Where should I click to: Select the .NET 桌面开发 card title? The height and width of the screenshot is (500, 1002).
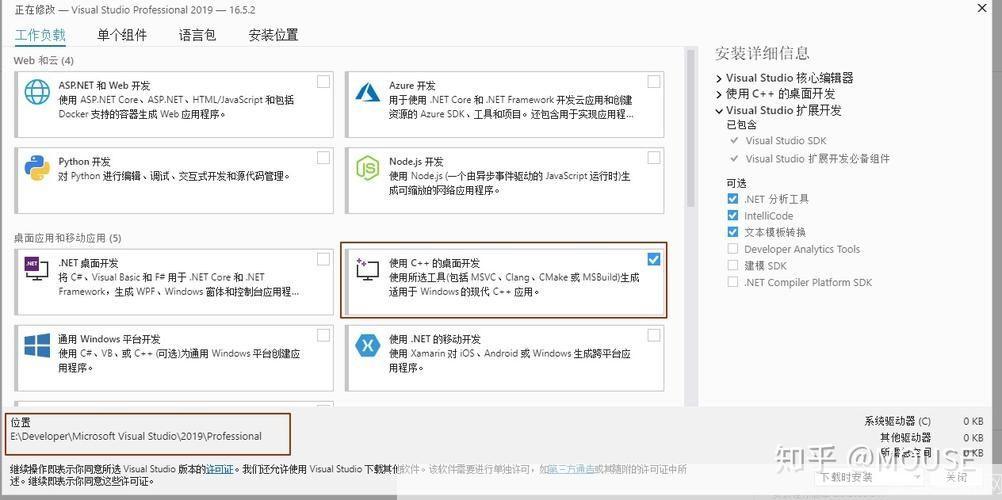[88, 263]
